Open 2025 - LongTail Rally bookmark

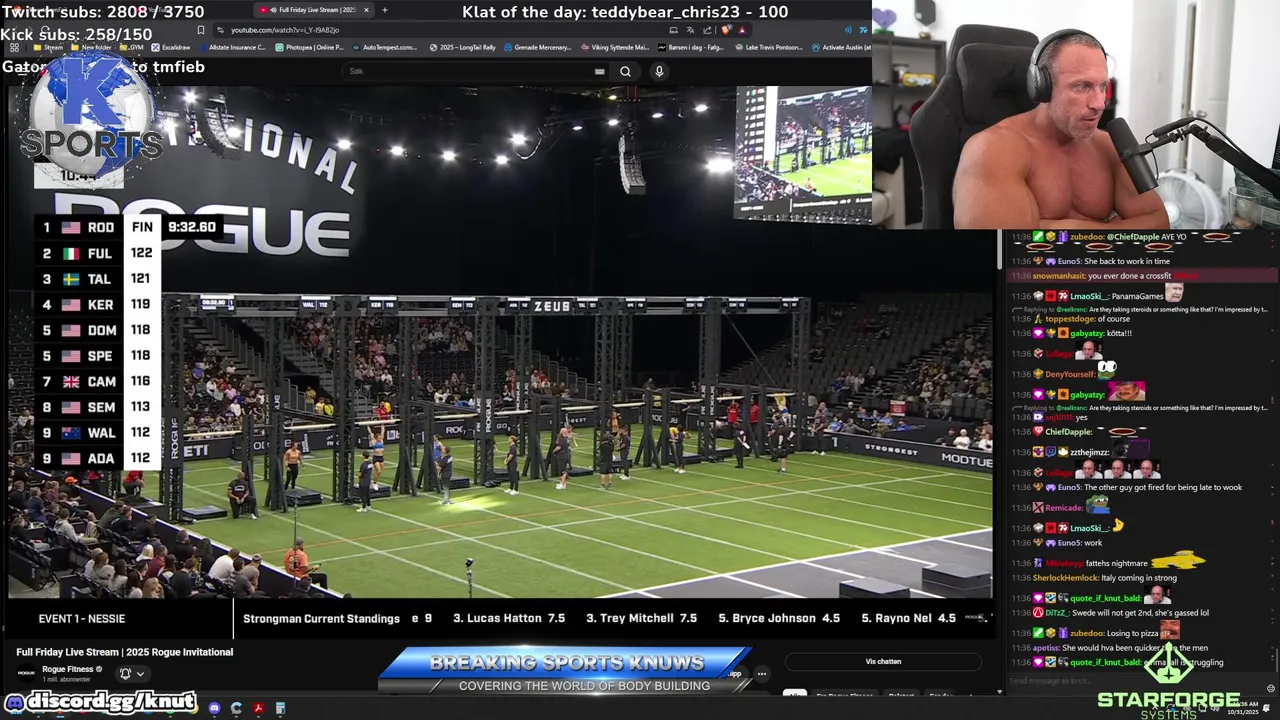tap(463, 47)
